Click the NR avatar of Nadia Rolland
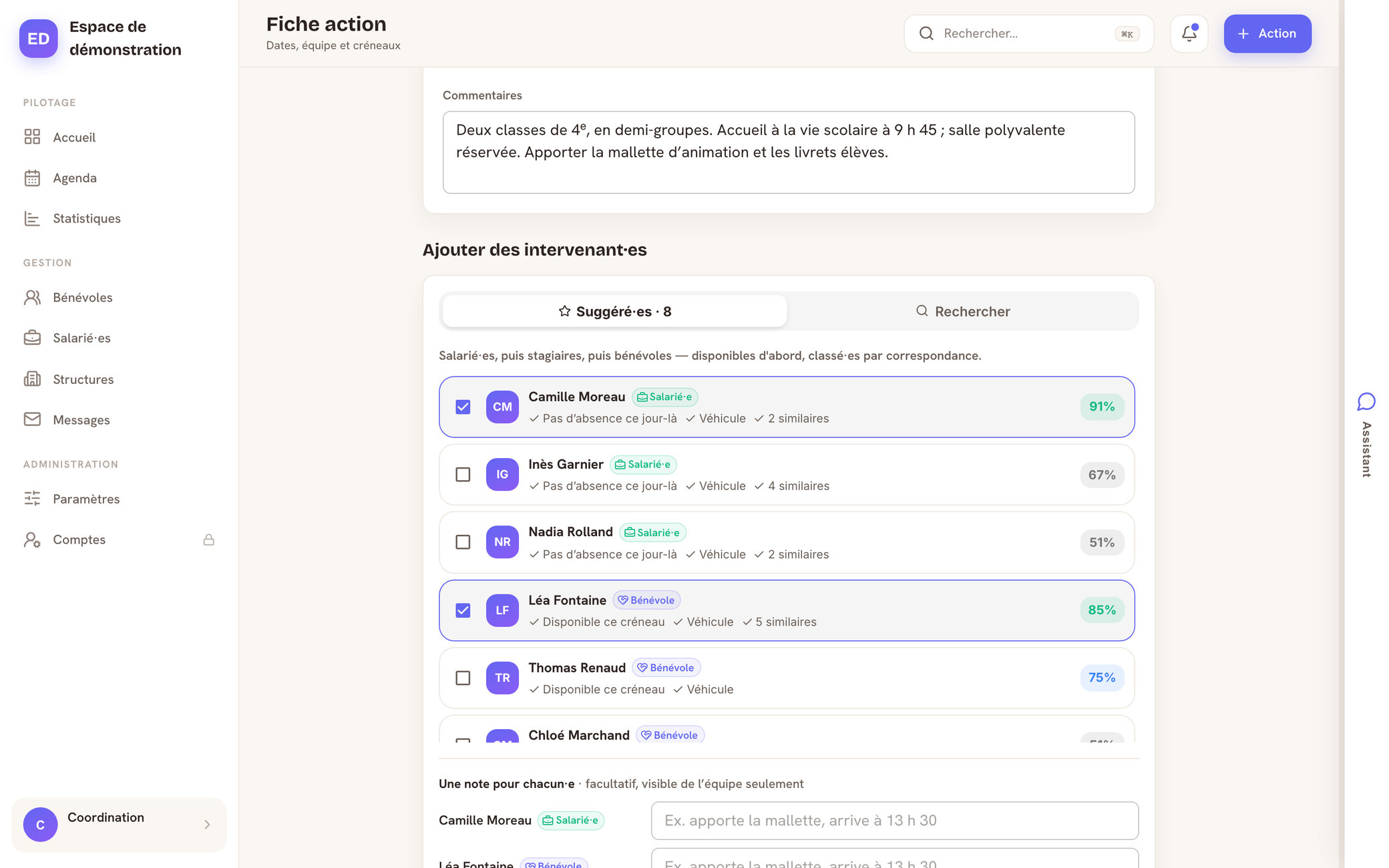Viewport: 1389px width, 868px height. click(502, 541)
